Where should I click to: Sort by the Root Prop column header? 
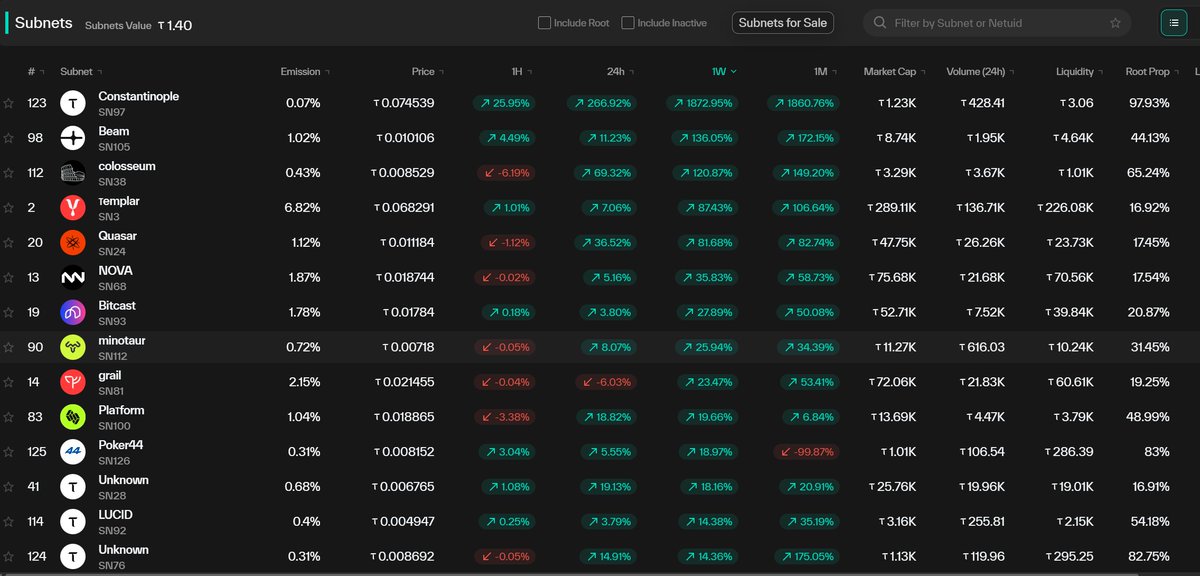(x=1151, y=72)
